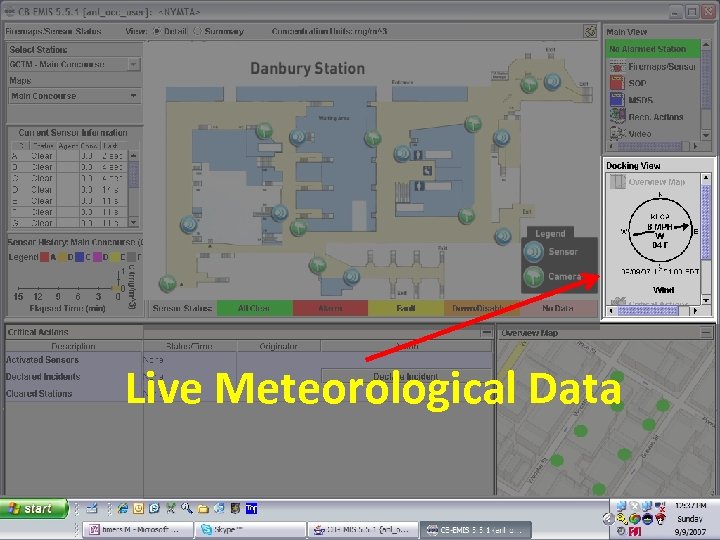
Task: Click the Description column header in Critical Actions
Action: (x=74, y=346)
